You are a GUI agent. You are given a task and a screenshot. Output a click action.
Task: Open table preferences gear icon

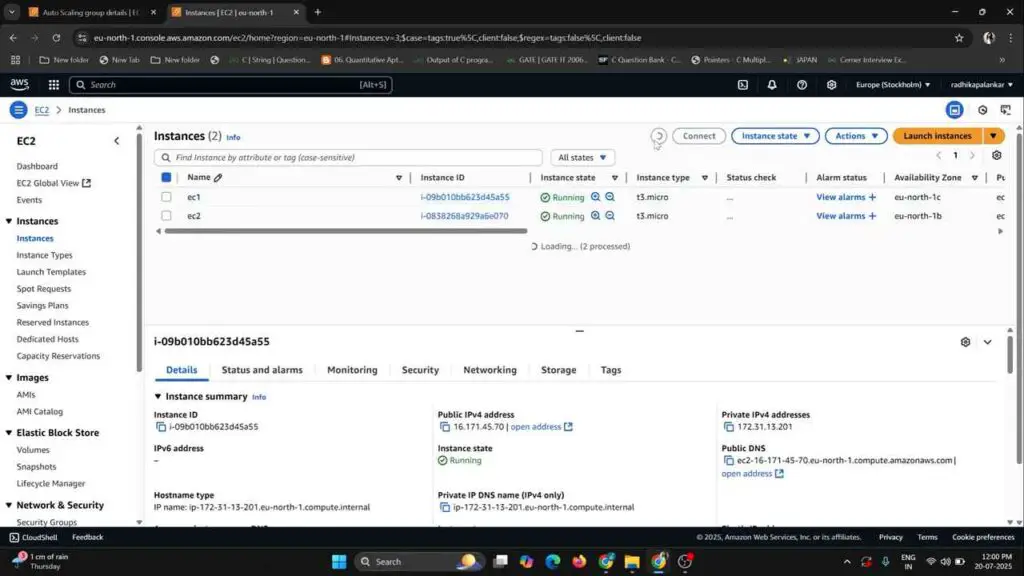[x=997, y=155]
